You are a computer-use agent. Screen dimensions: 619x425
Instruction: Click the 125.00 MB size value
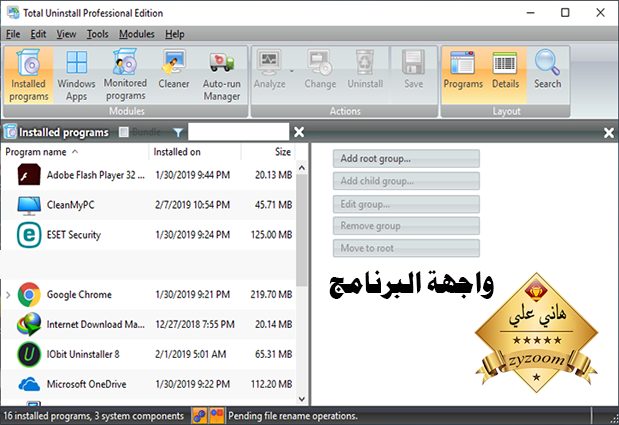(x=272, y=235)
